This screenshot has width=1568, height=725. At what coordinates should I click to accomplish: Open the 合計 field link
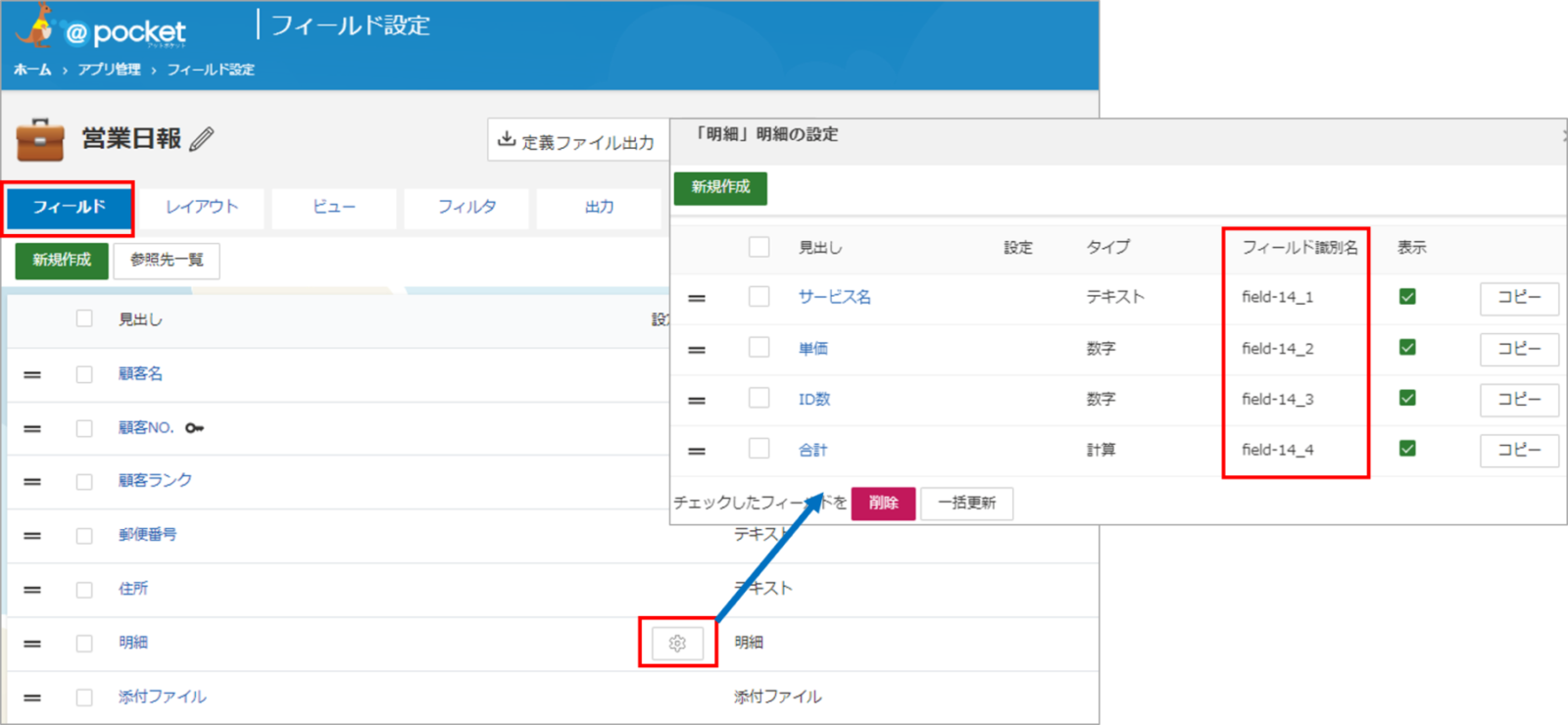(813, 451)
